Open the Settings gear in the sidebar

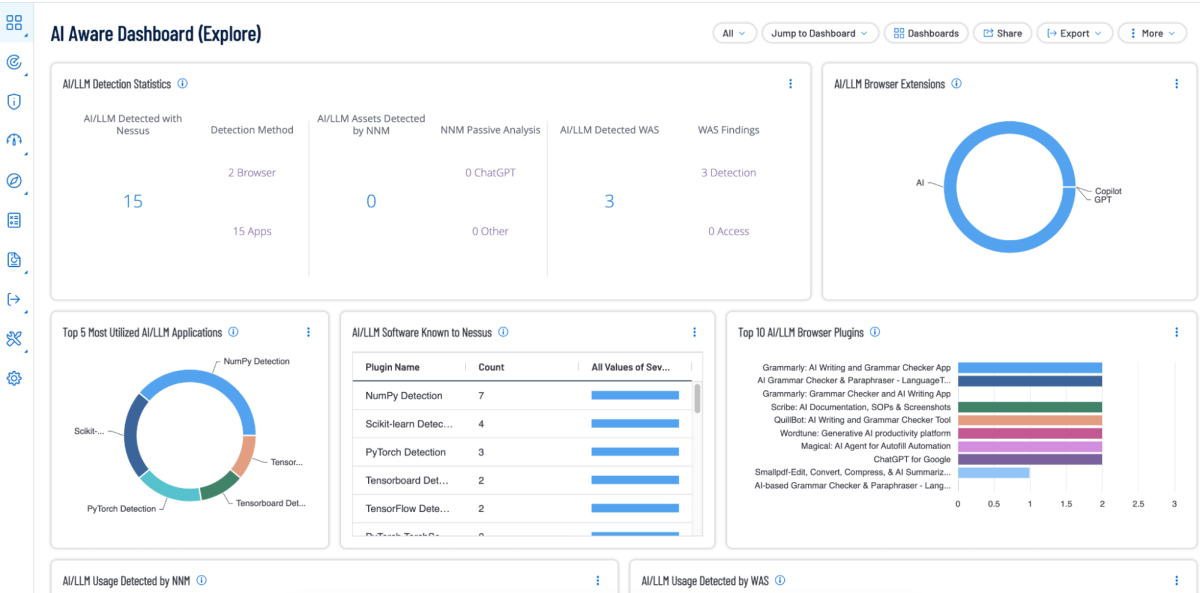pos(14,378)
